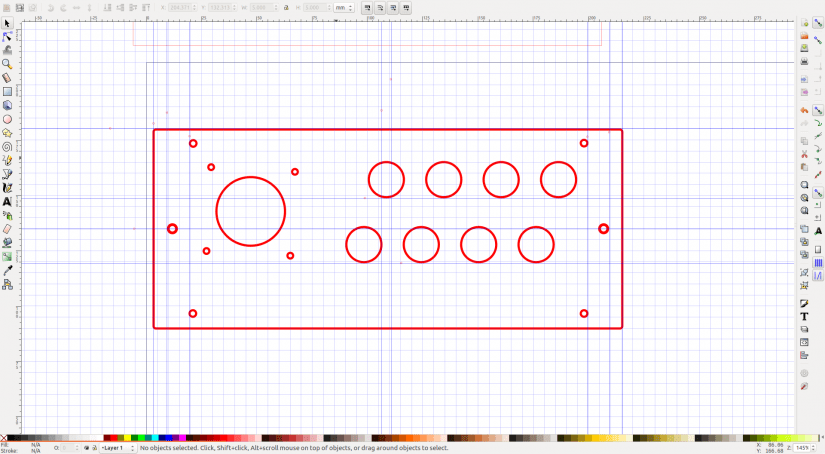Toggle snap to guides button
825x454 pixels.
click(818, 276)
